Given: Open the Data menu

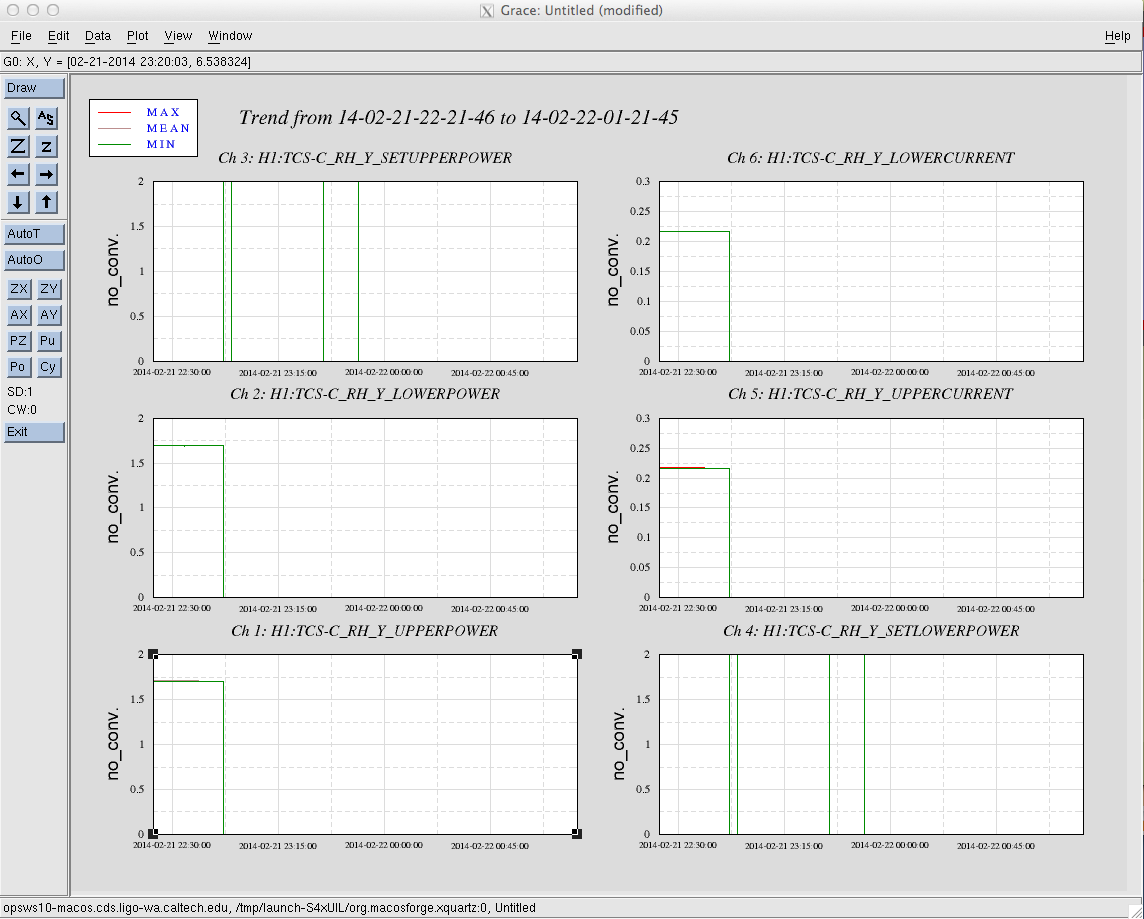Looking at the screenshot, I should point(98,36).
